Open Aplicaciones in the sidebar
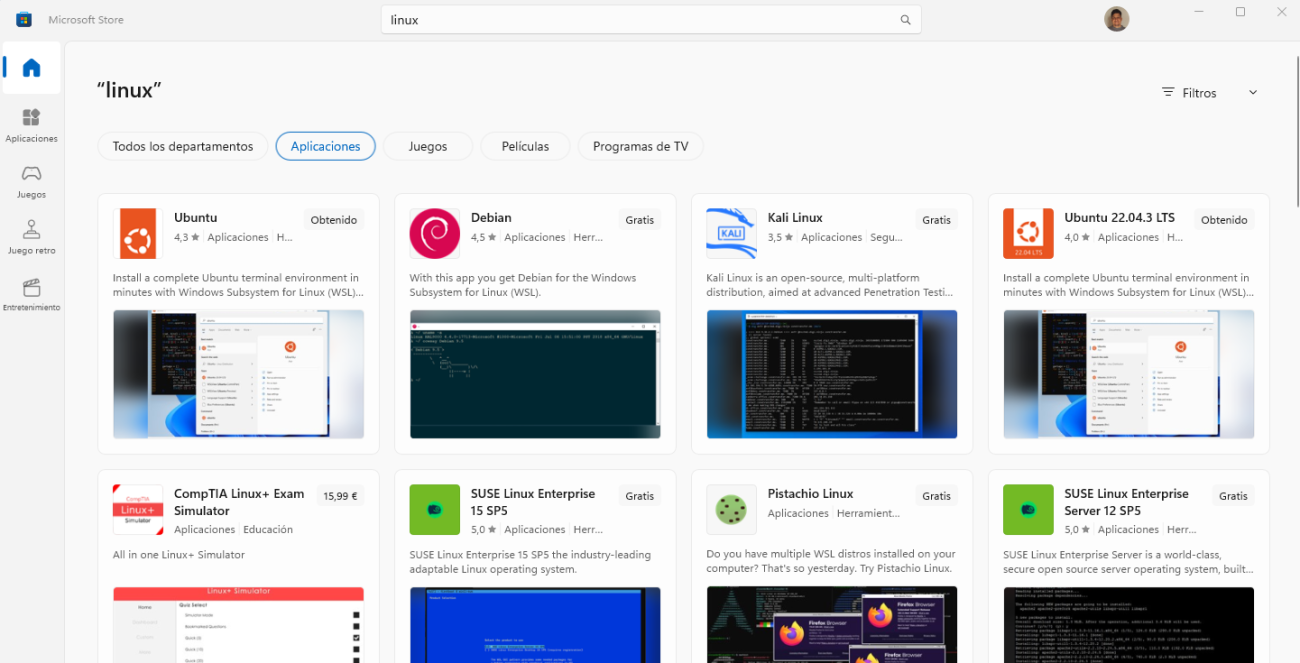The width and height of the screenshot is (1300, 663). coord(32,125)
